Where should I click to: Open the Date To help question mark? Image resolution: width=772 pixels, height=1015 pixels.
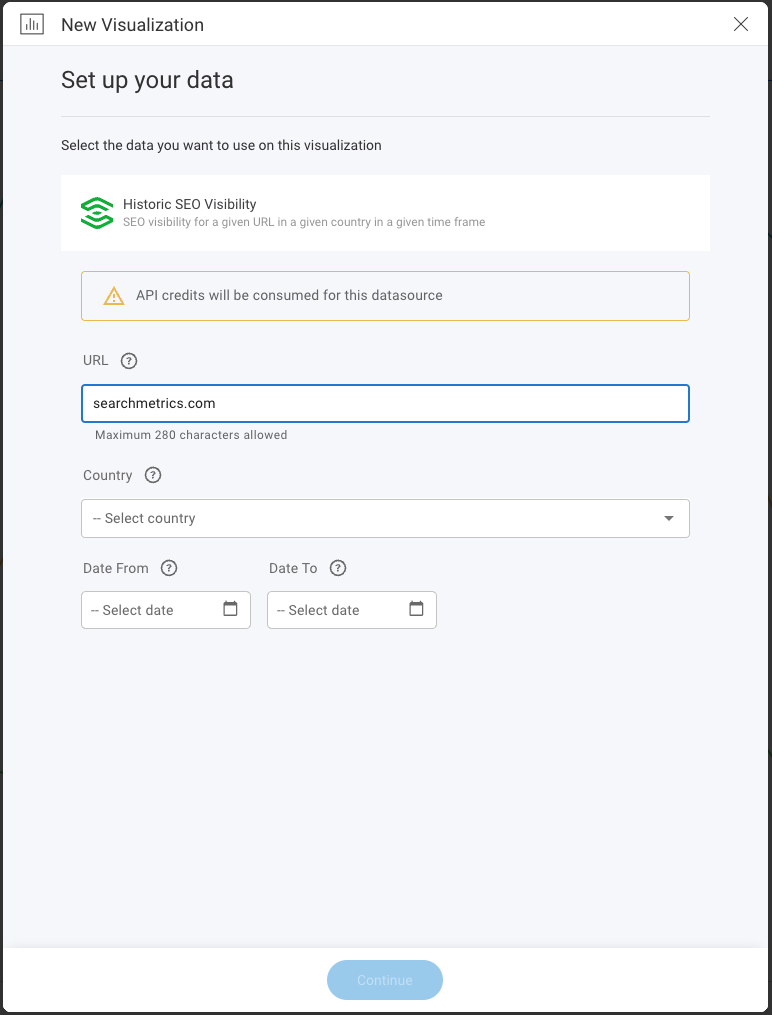(x=338, y=568)
